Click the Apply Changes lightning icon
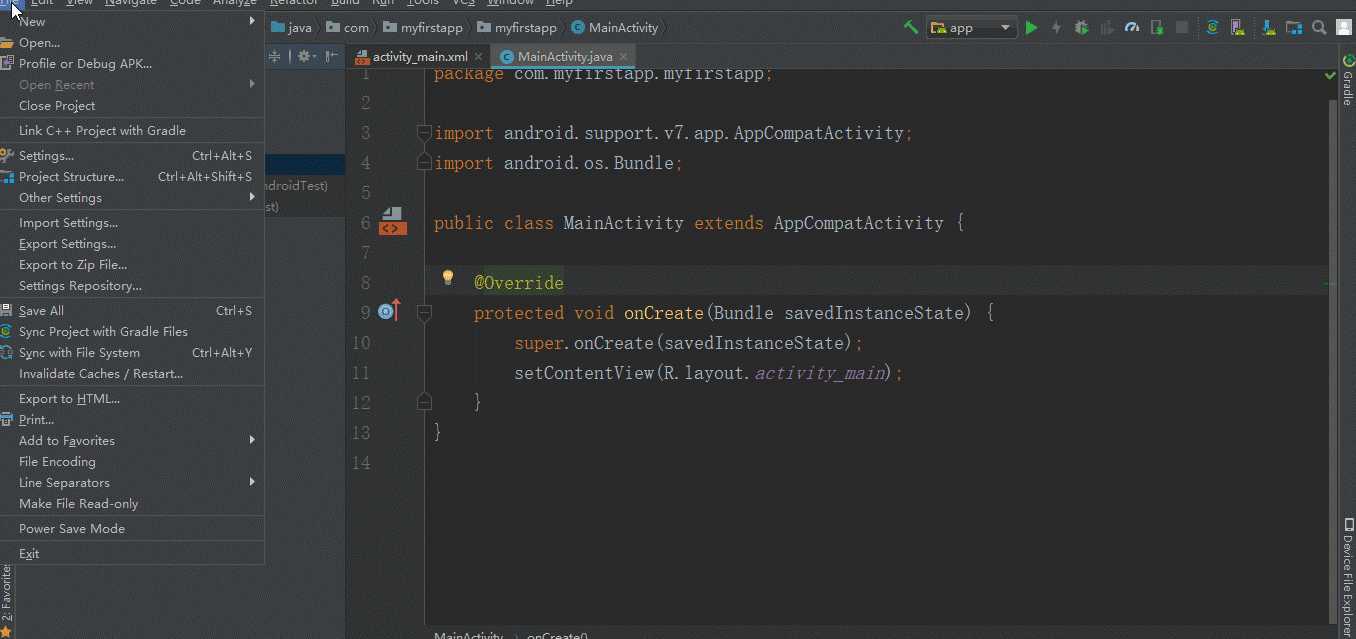 [1056, 28]
